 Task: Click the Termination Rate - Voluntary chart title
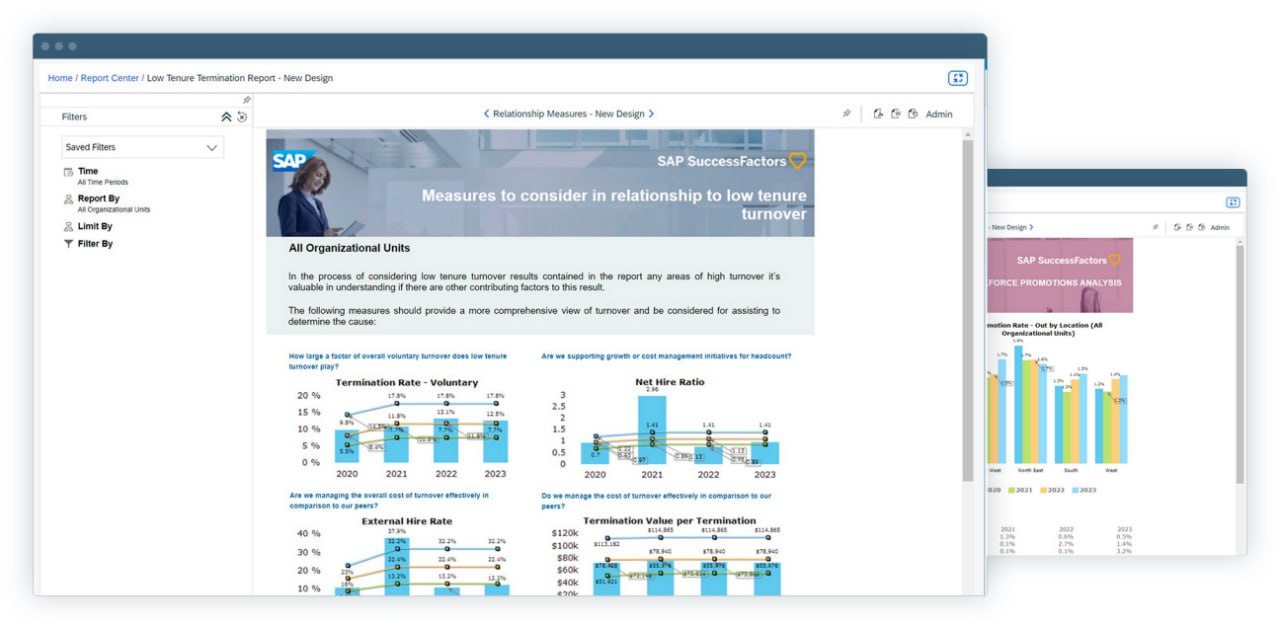[406, 382]
